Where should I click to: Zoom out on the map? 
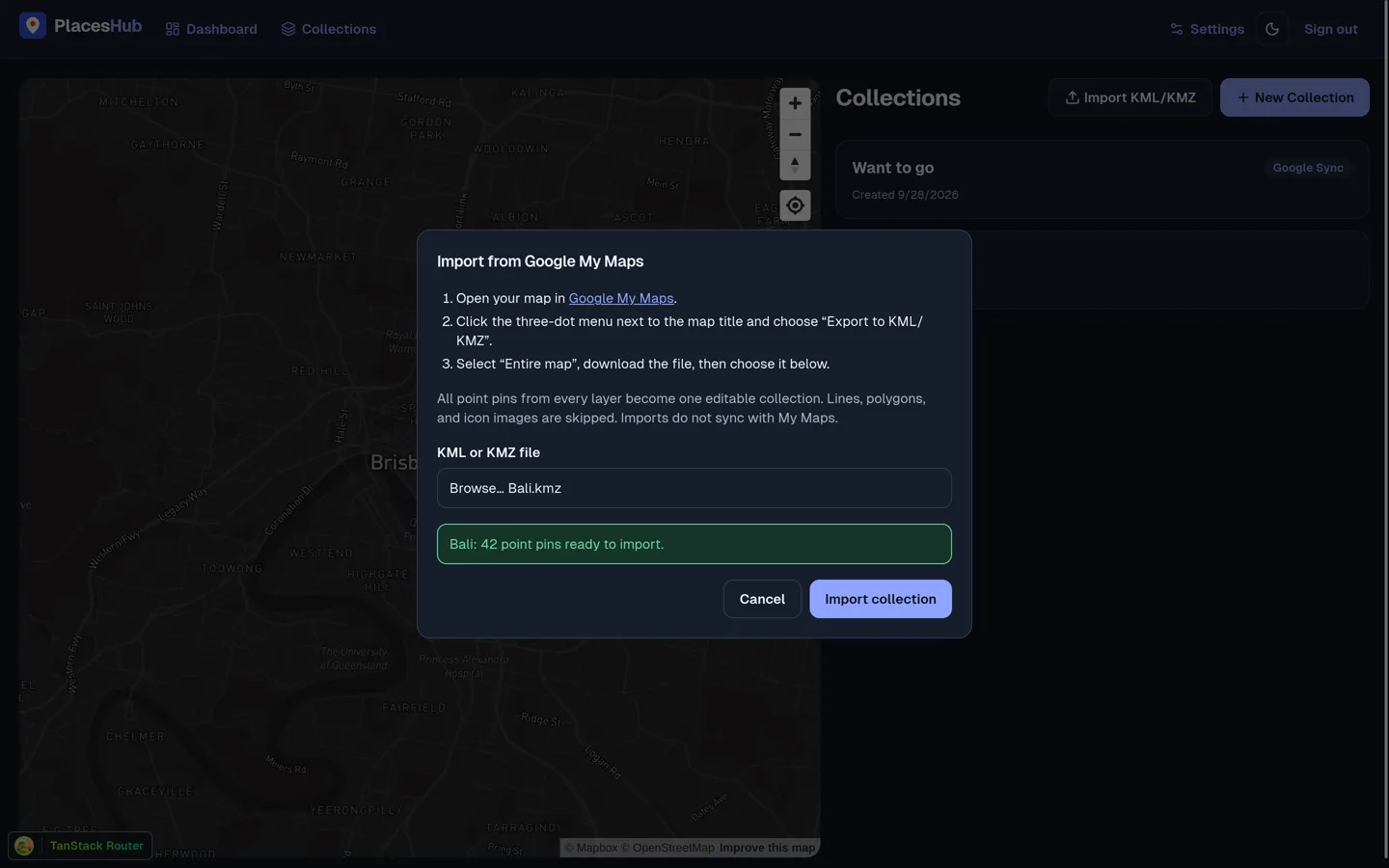(x=795, y=134)
